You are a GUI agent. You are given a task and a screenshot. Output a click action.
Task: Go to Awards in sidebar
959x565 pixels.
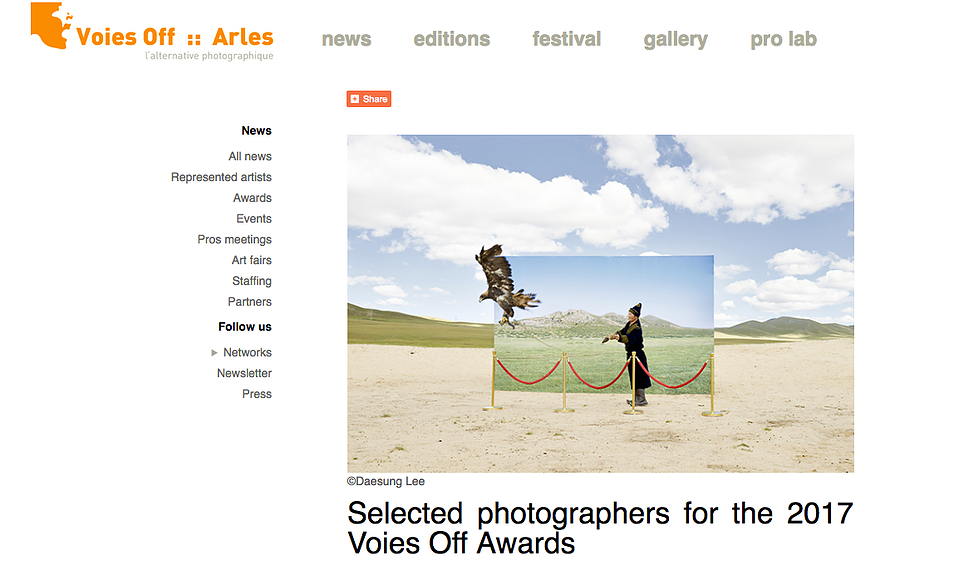(x=252, y=198)
